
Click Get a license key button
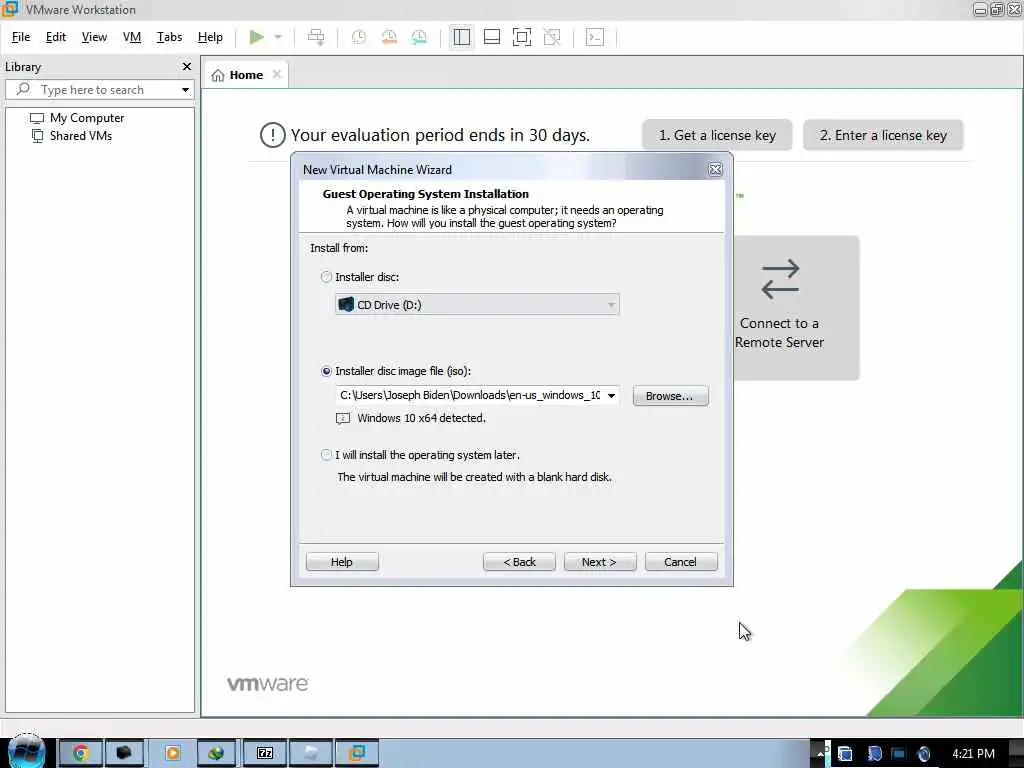click(717, 135)
